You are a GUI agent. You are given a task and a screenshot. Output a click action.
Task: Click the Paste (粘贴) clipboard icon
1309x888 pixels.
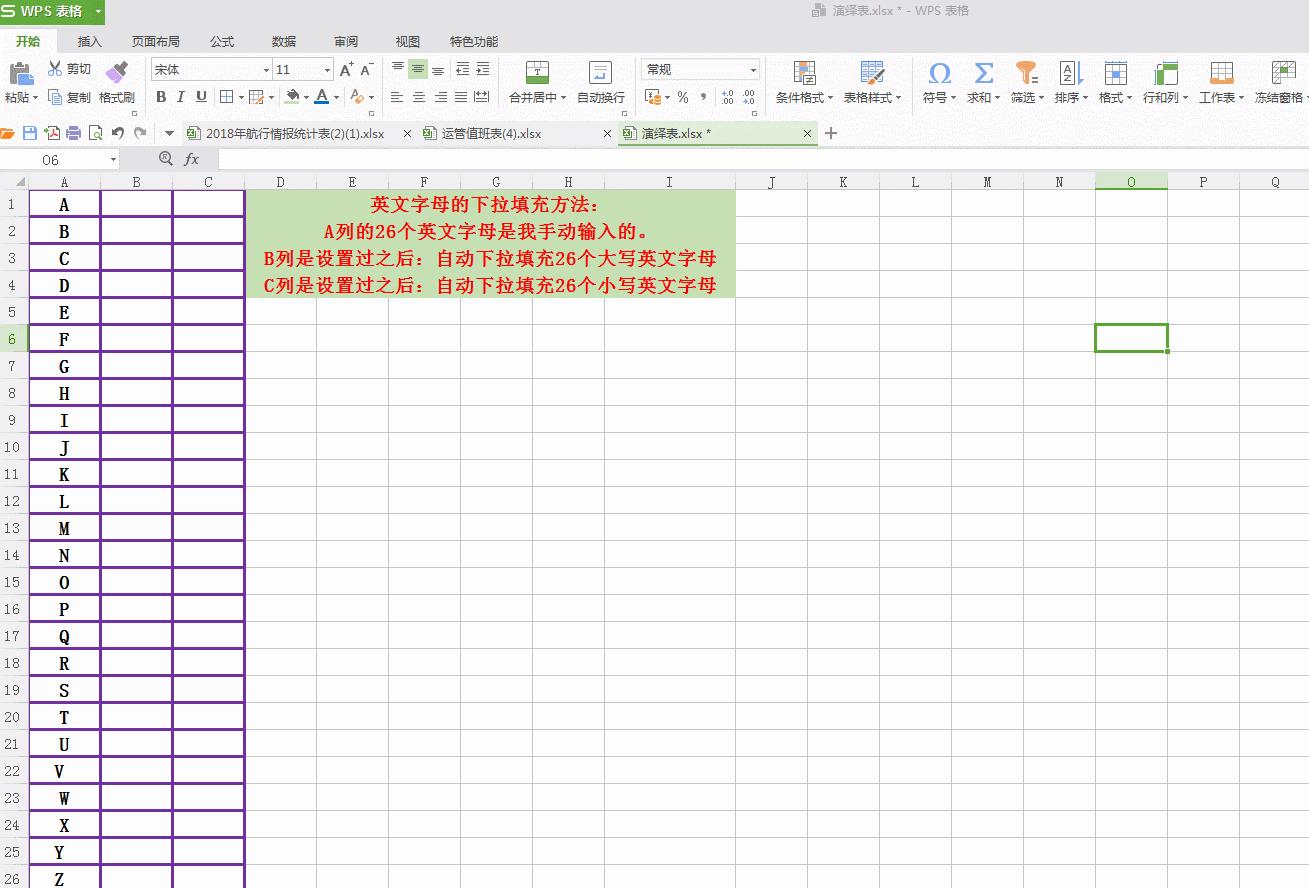click(x=20, y=73)
